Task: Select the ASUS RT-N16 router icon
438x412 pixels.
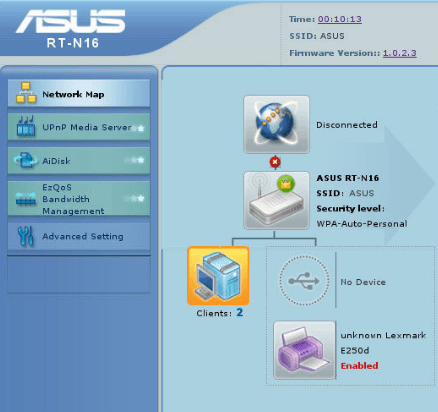Action: [276, 200]
